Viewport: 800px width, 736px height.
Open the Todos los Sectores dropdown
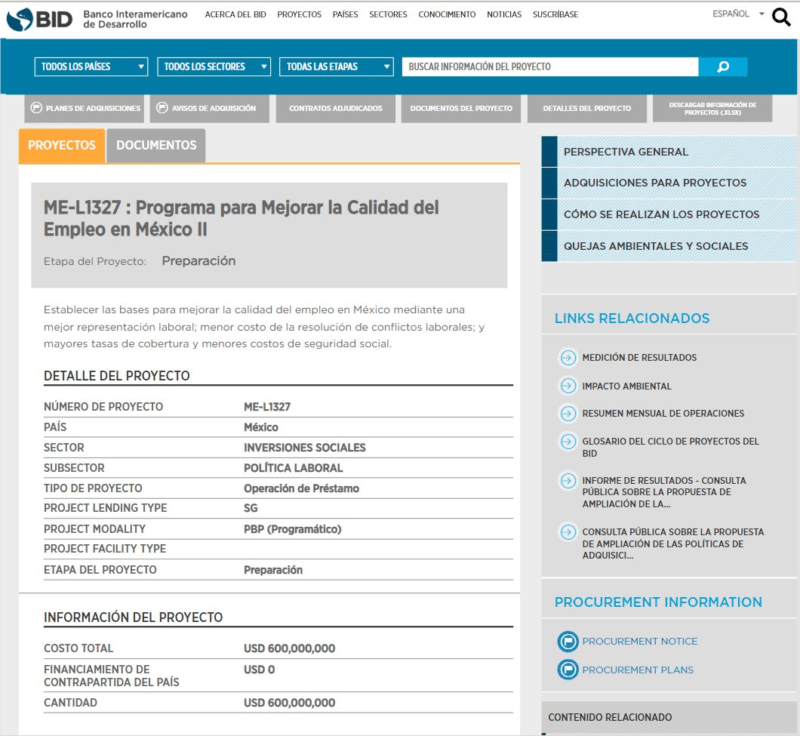click(x=214, y=67)
